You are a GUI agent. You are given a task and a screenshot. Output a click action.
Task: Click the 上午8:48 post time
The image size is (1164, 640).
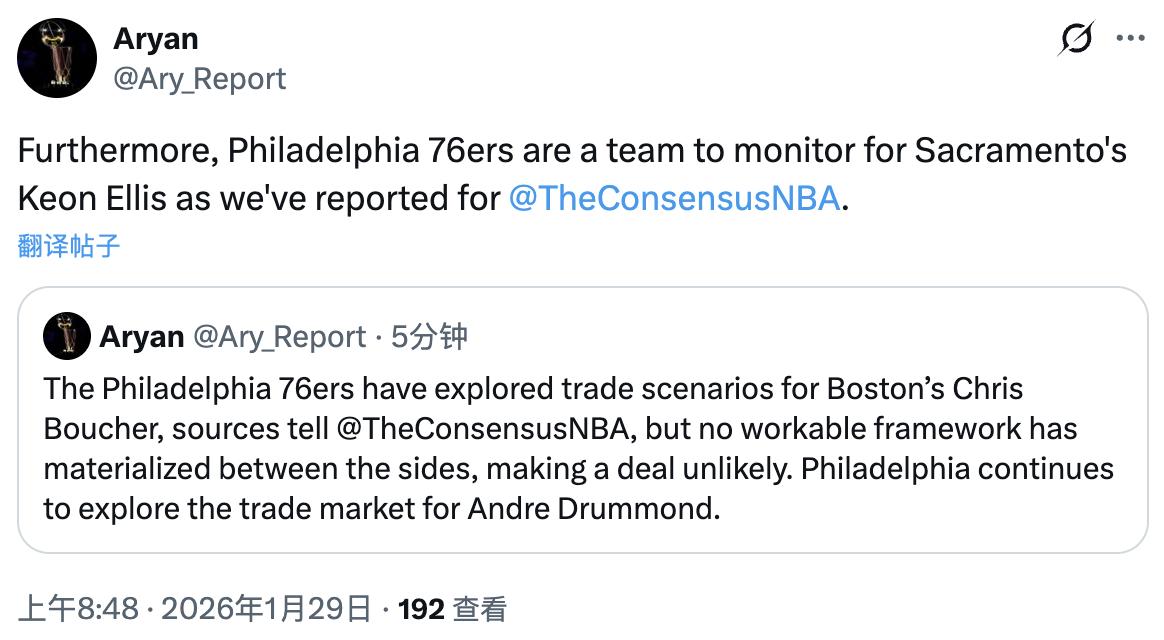(x=78, y=608)
